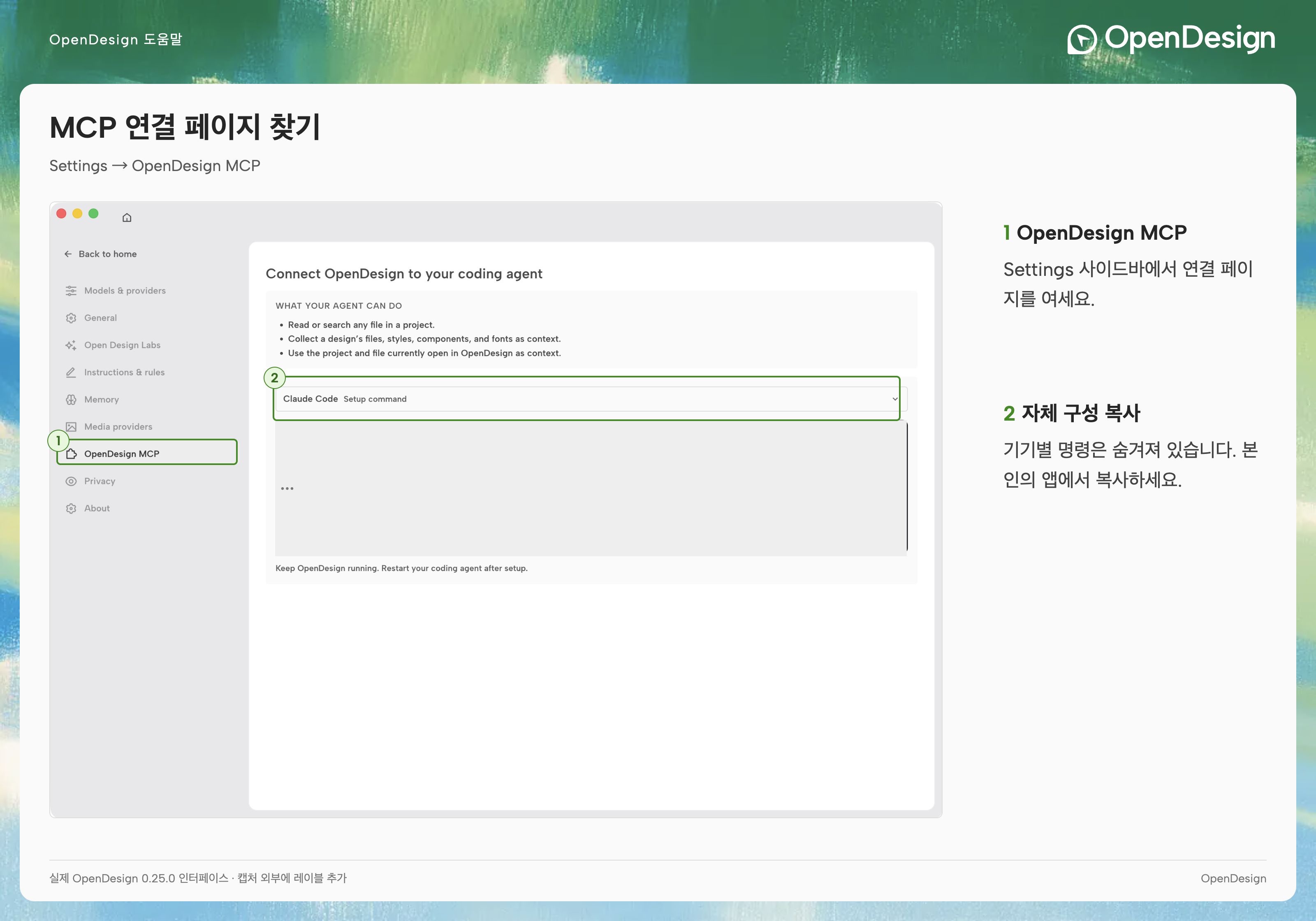Click the General gear icon
Image resolution: width=1316 pixels, height=921 pixels.
(x=71, y=318)
